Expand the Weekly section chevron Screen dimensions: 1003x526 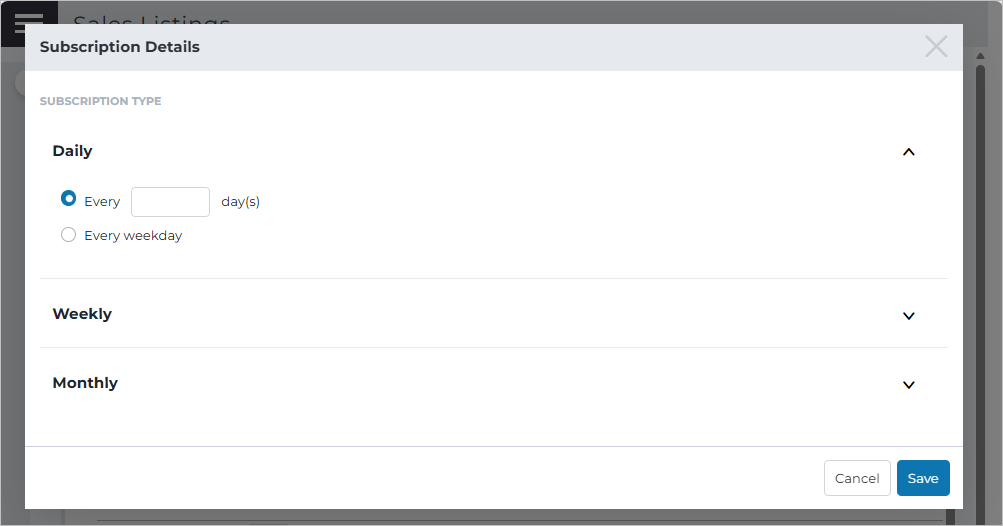(x=908, y=315)
